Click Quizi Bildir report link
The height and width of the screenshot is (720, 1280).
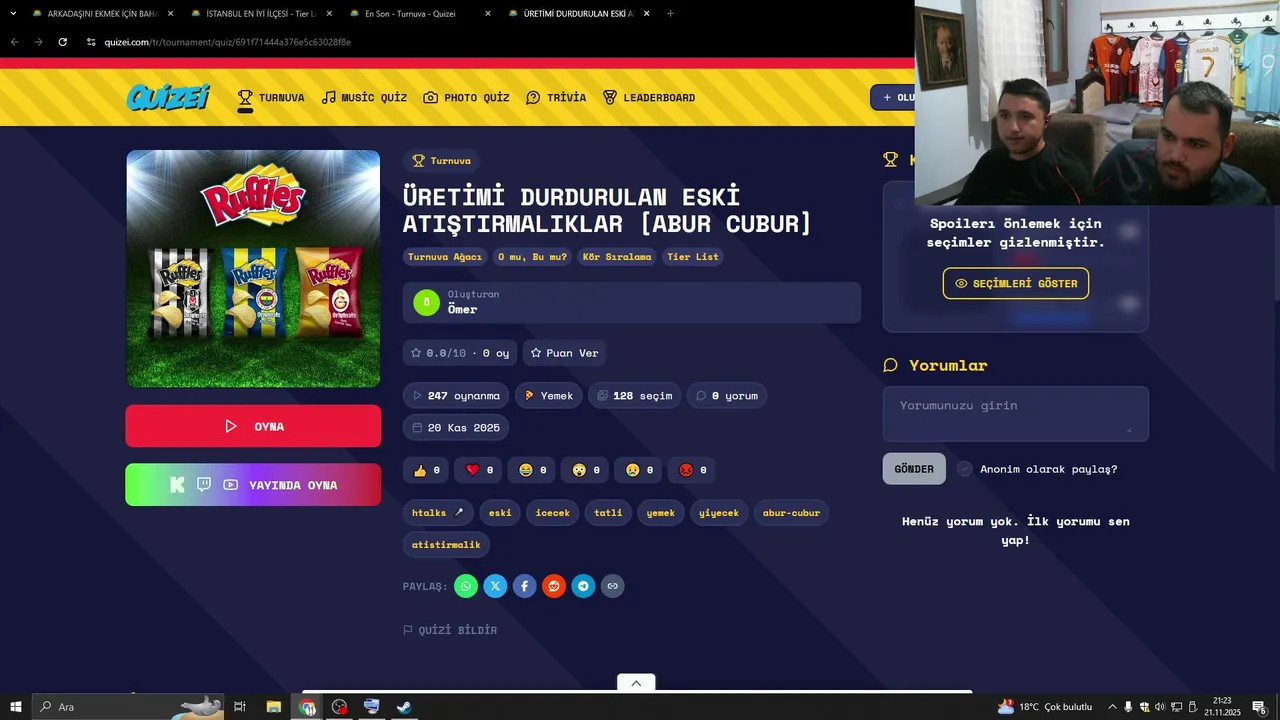450,630
